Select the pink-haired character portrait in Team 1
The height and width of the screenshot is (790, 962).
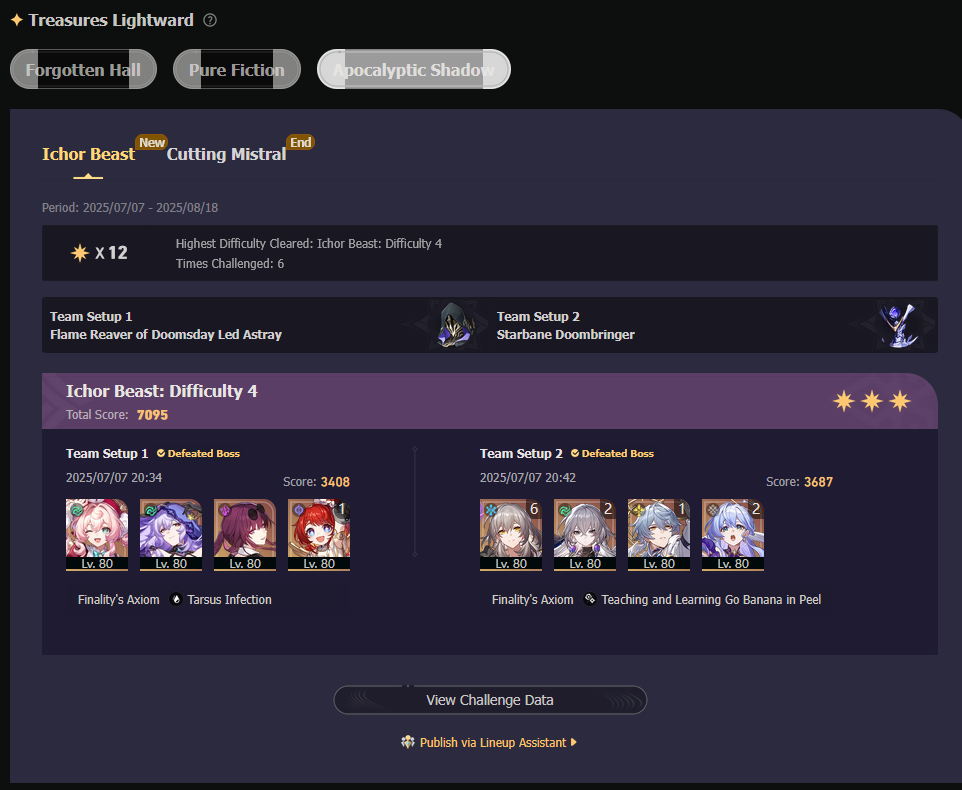click(97, 535)
